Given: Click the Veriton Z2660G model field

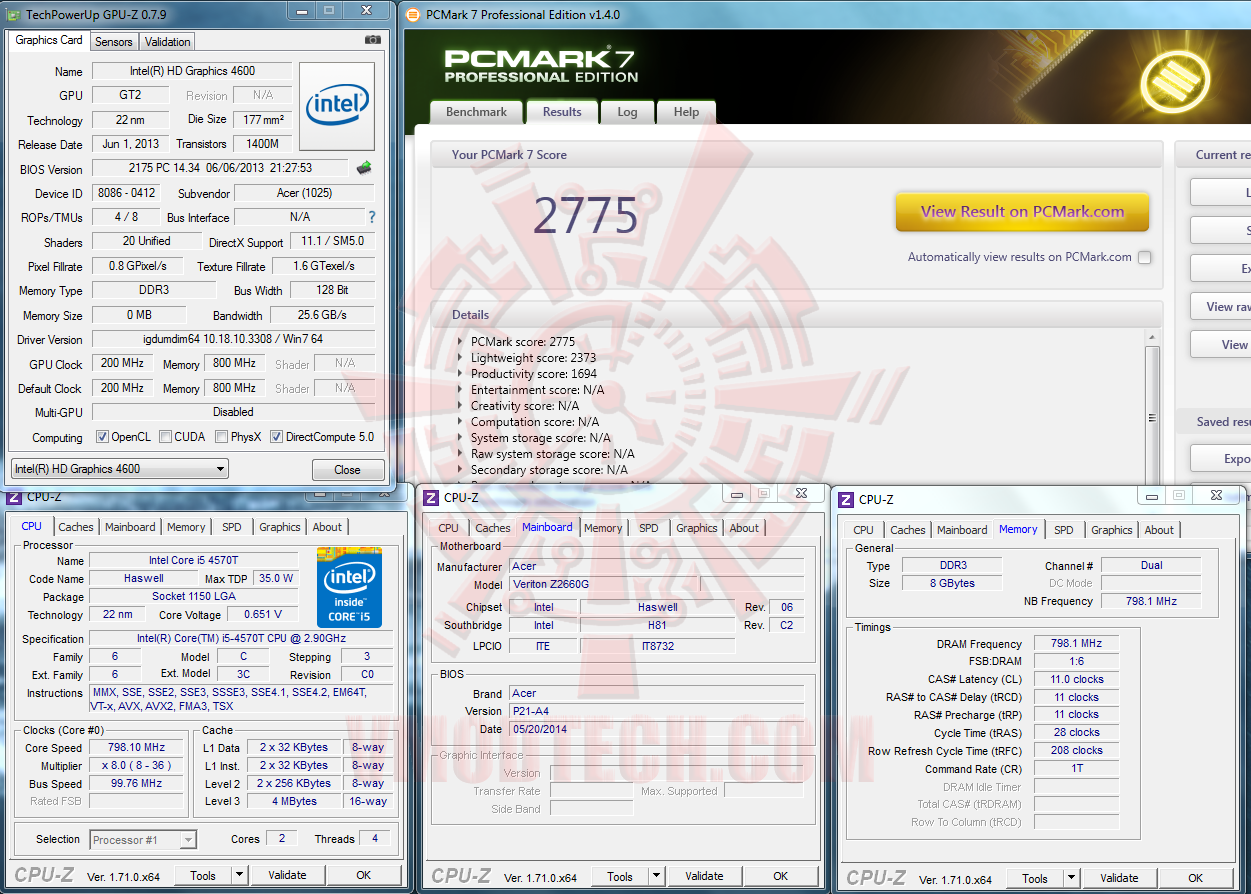Looking at the screenshot, I should (x=604, y=584).
